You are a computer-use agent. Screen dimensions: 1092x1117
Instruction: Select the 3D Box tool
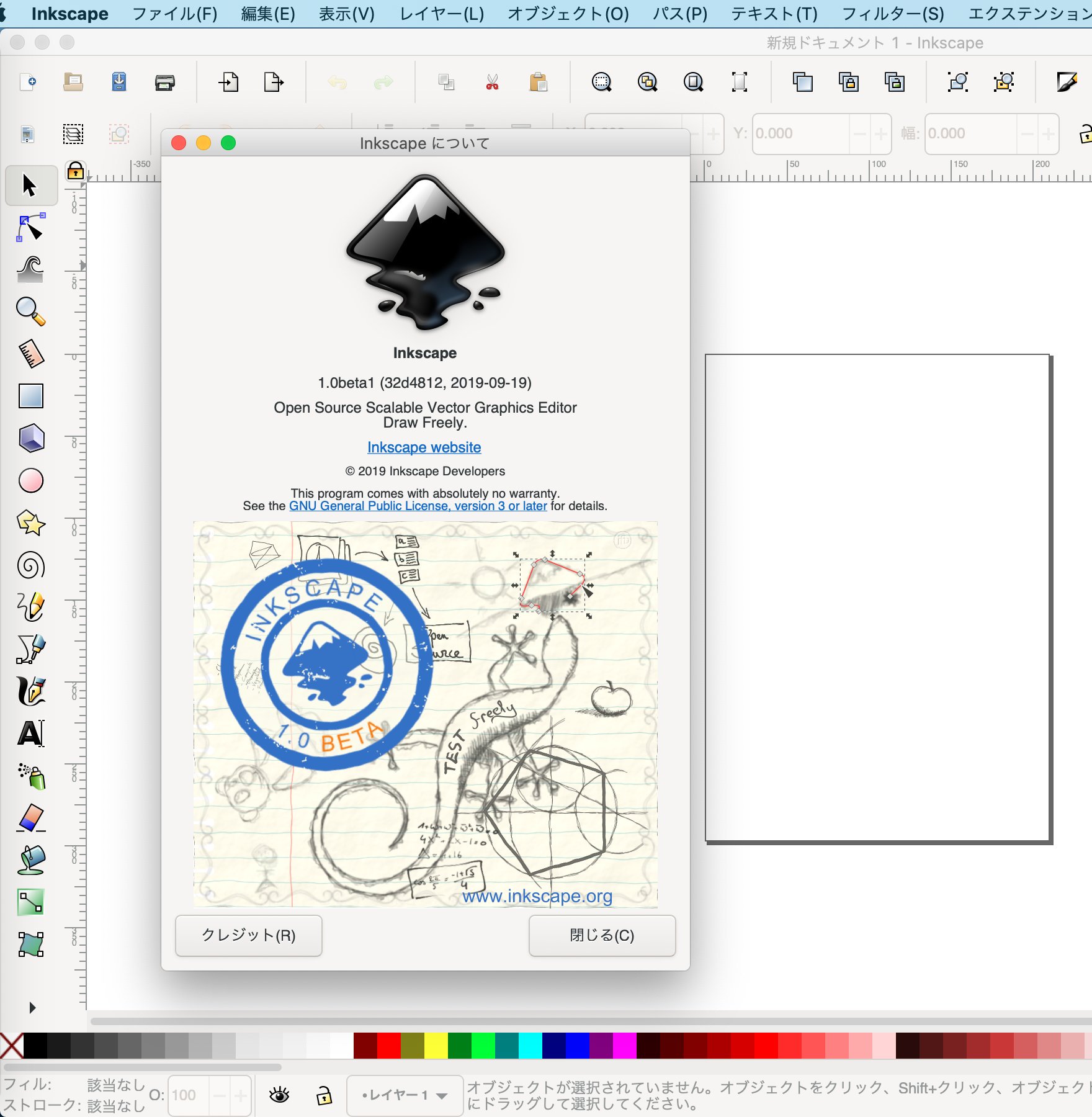click(x=30, y=438)
